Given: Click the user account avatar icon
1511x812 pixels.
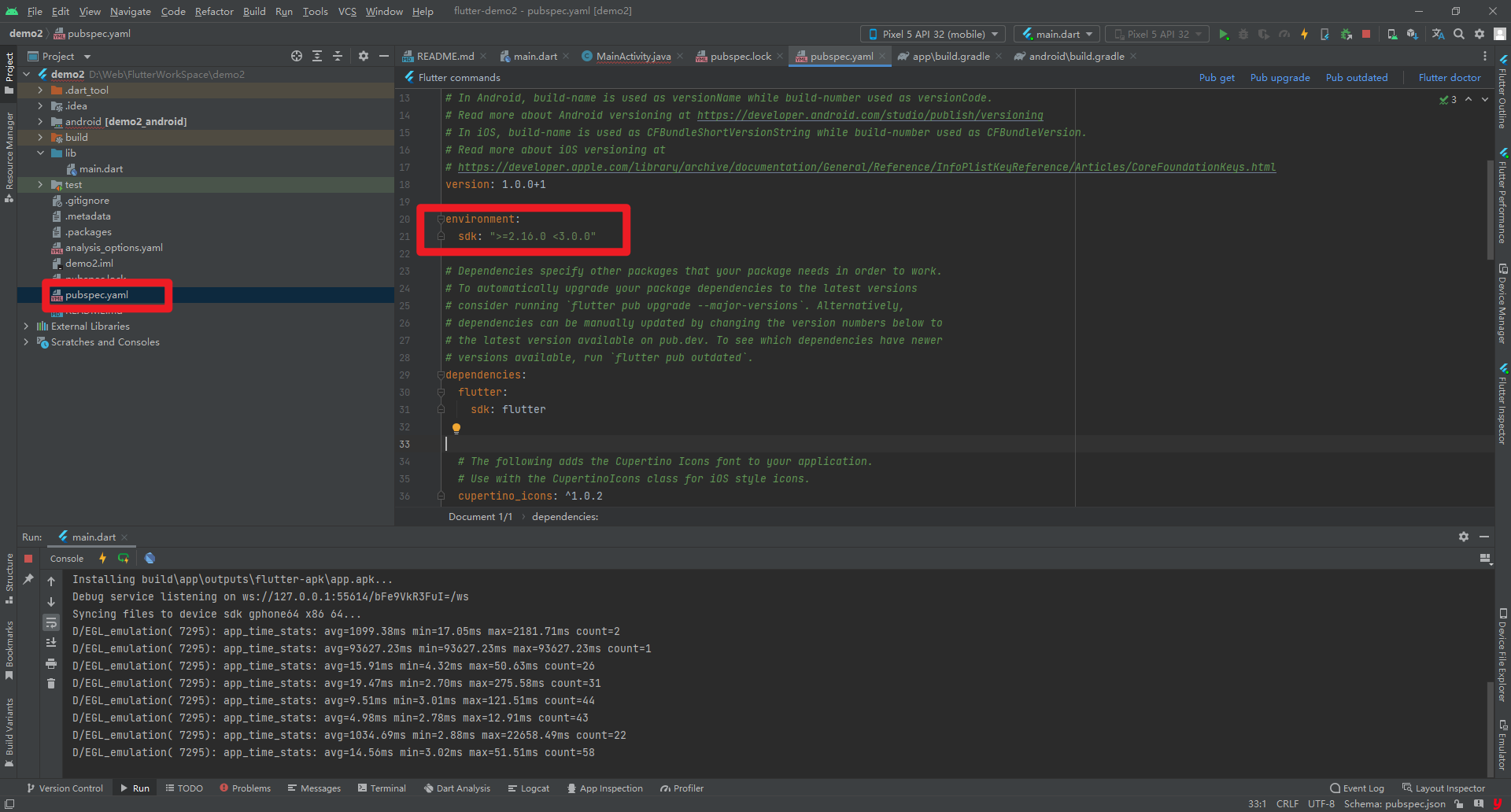Looking at the screenshot, I should pos(1500,34).
